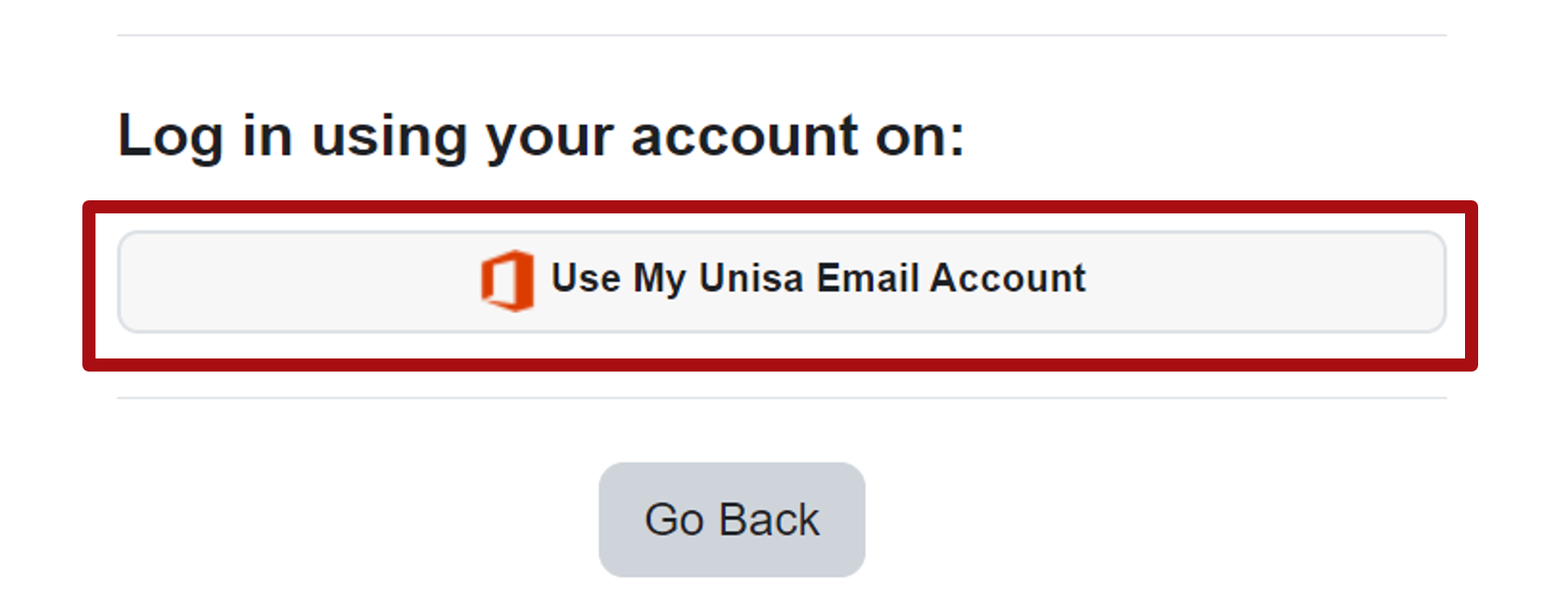
Task: Select "Back" text in the grey button
Action: pos(769,519)
